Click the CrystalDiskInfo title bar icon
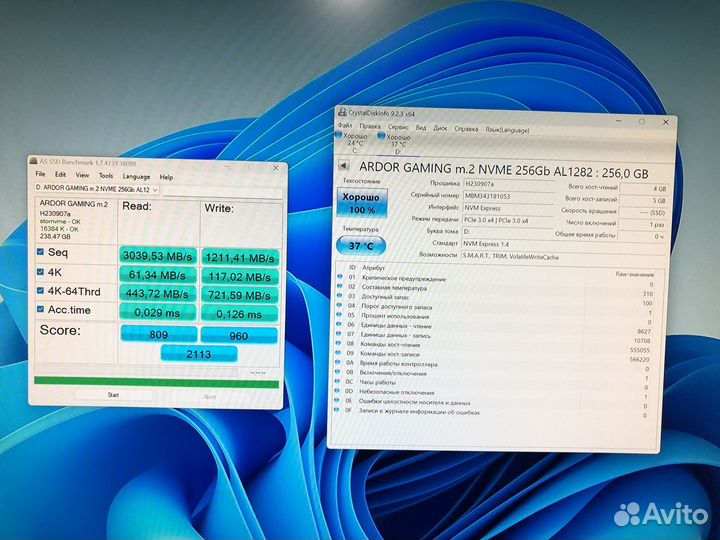 (x=342, y=112)
